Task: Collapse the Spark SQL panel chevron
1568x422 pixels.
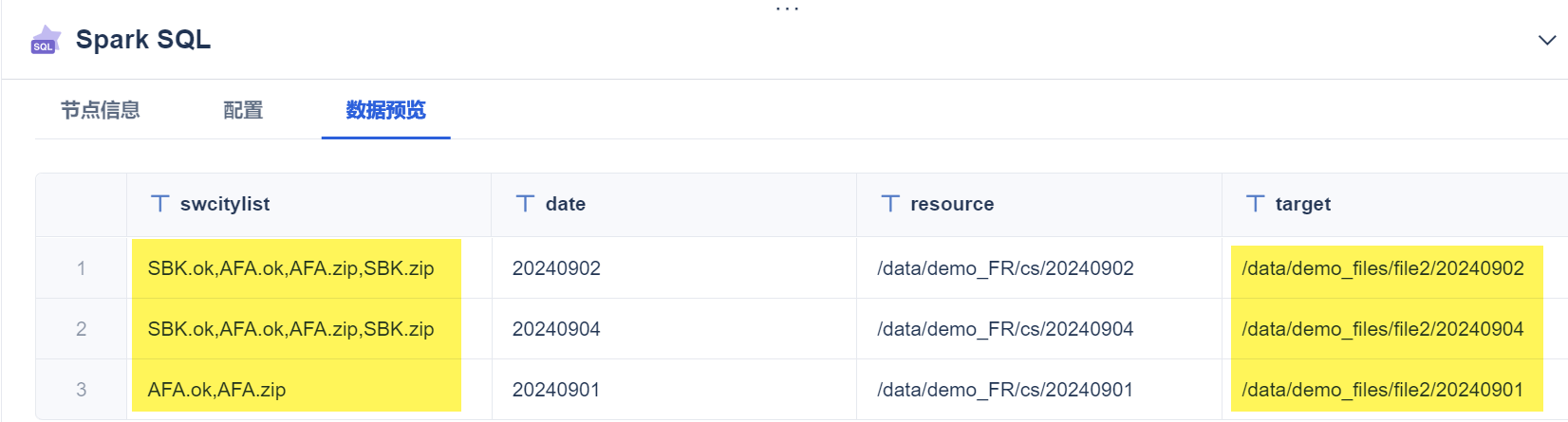Action: [1546, 40]
